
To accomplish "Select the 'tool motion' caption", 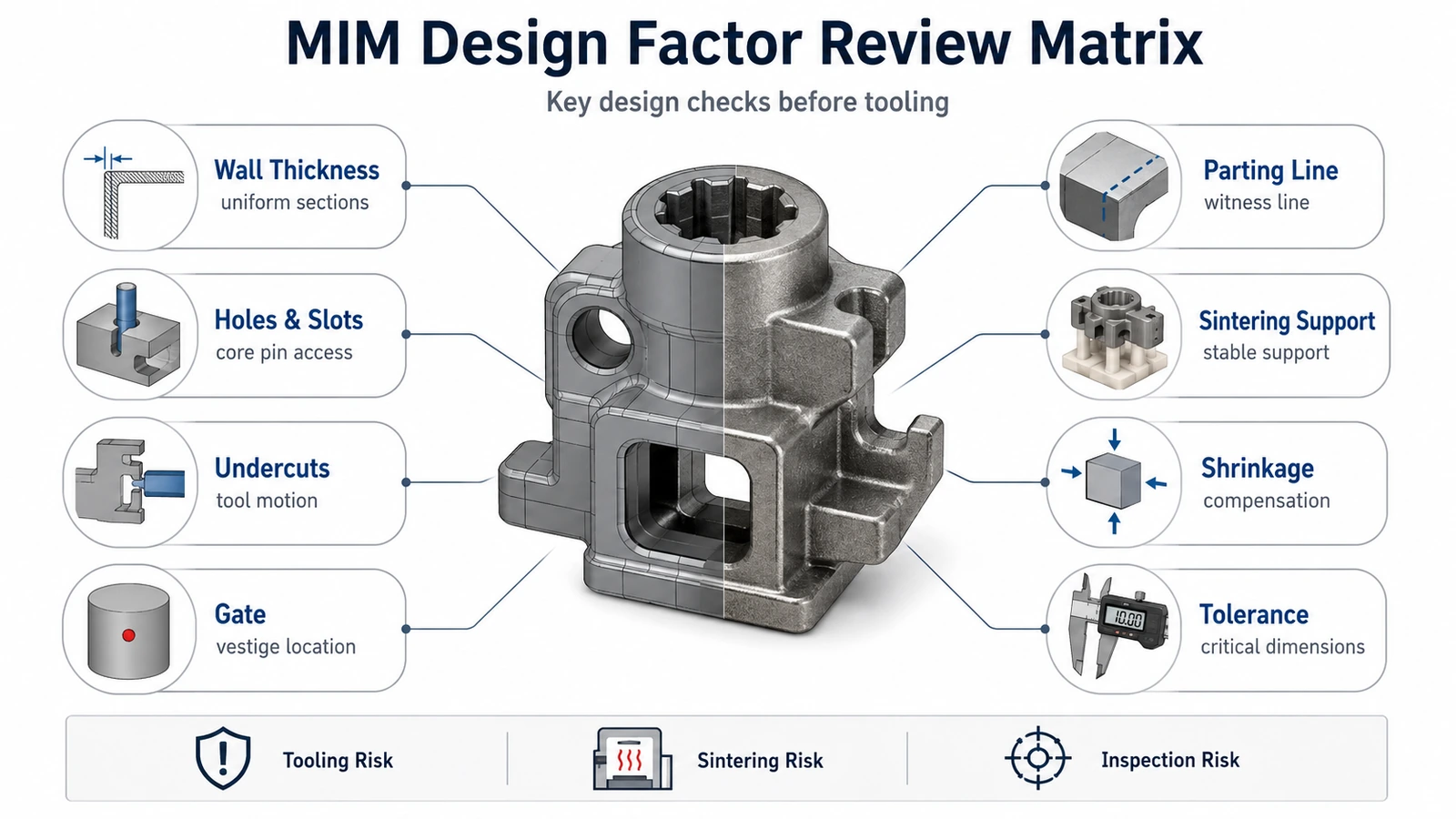I will click(x=267, y=500).
